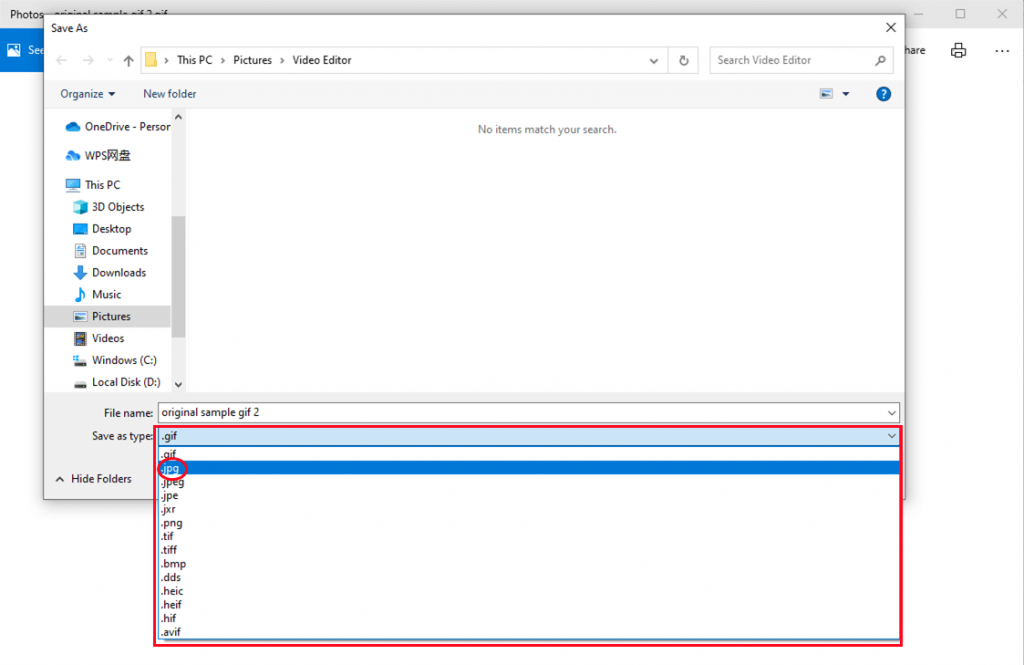Open the See more ellipsis in Photos
Screen dimensions: 1024x665
1002,49
